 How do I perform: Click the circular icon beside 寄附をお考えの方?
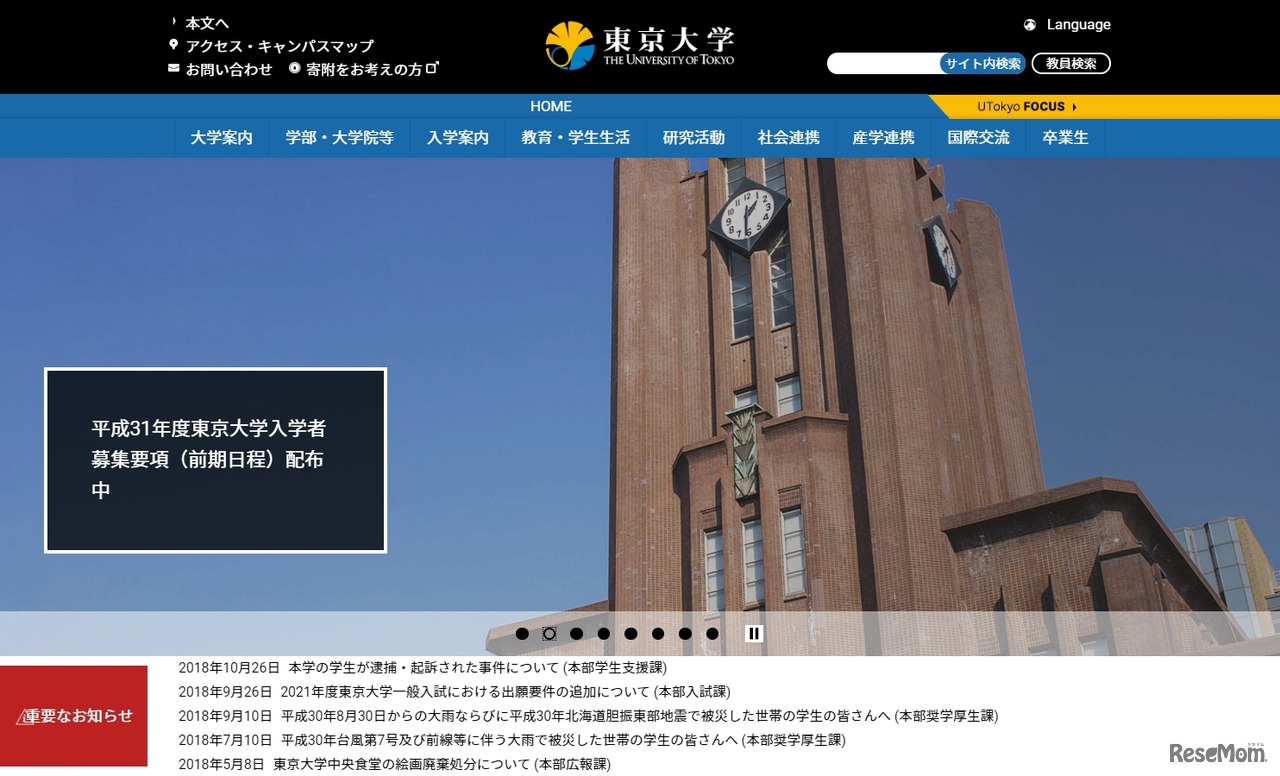pyautogui.click(x=293, y=69)
